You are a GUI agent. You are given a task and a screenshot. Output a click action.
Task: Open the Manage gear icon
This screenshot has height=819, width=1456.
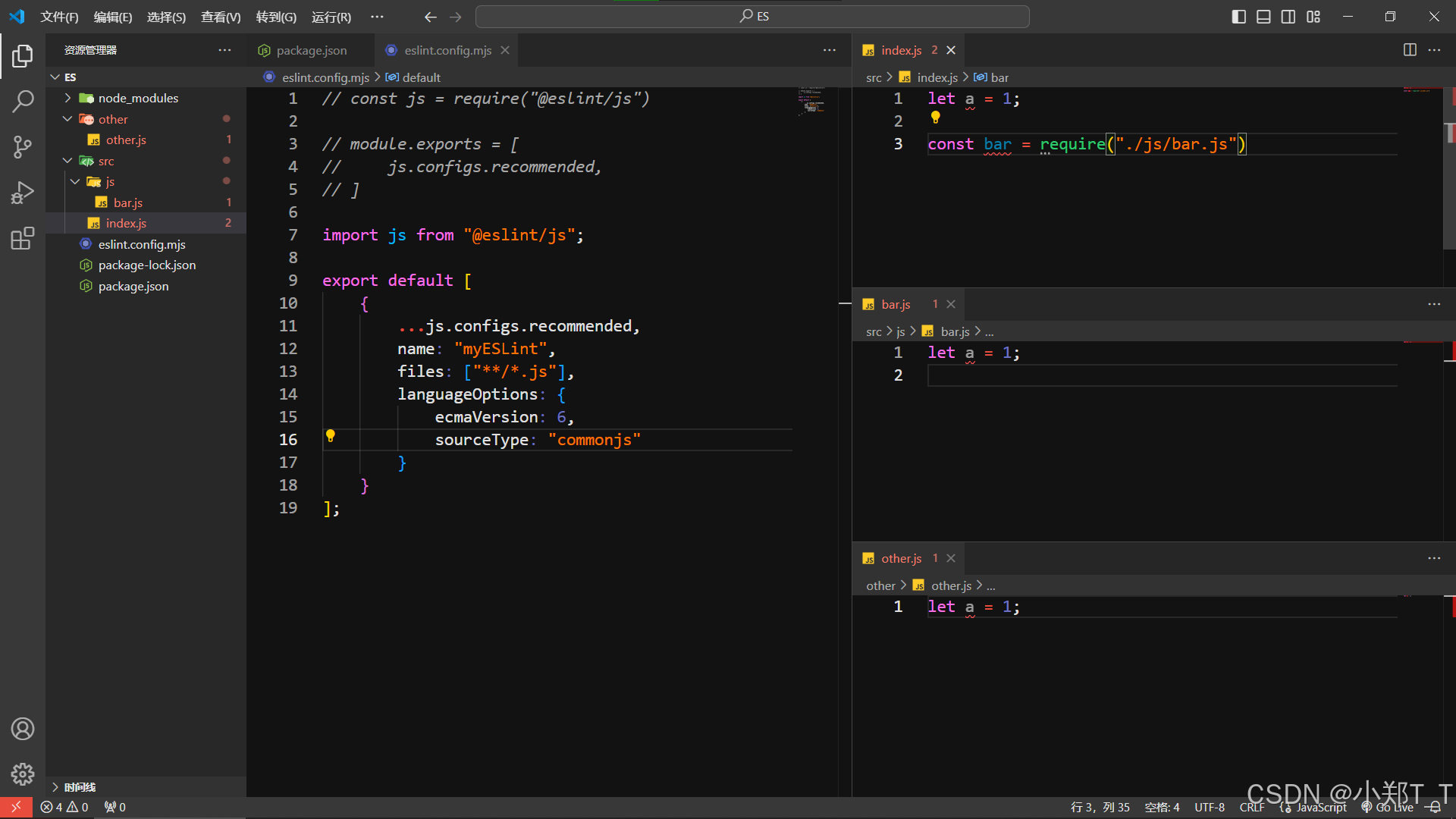click(23, 774)
